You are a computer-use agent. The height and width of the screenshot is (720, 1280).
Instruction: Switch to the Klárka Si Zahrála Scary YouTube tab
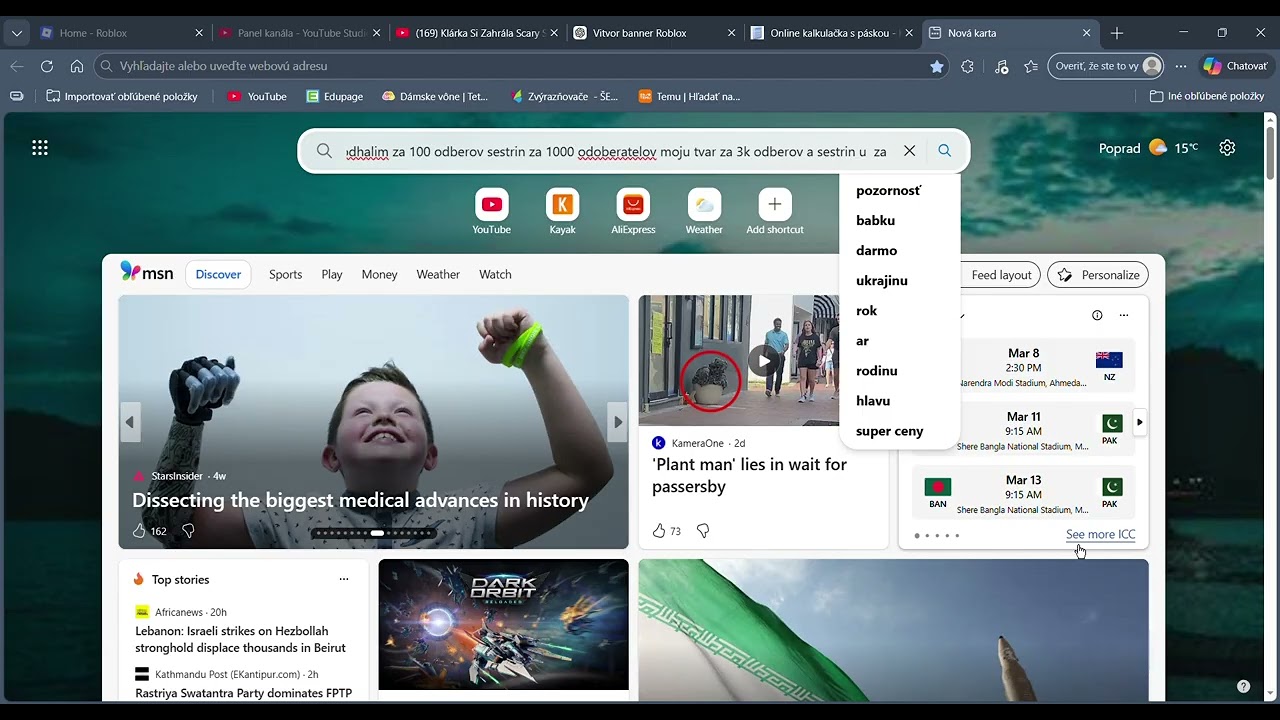[478, 33]
